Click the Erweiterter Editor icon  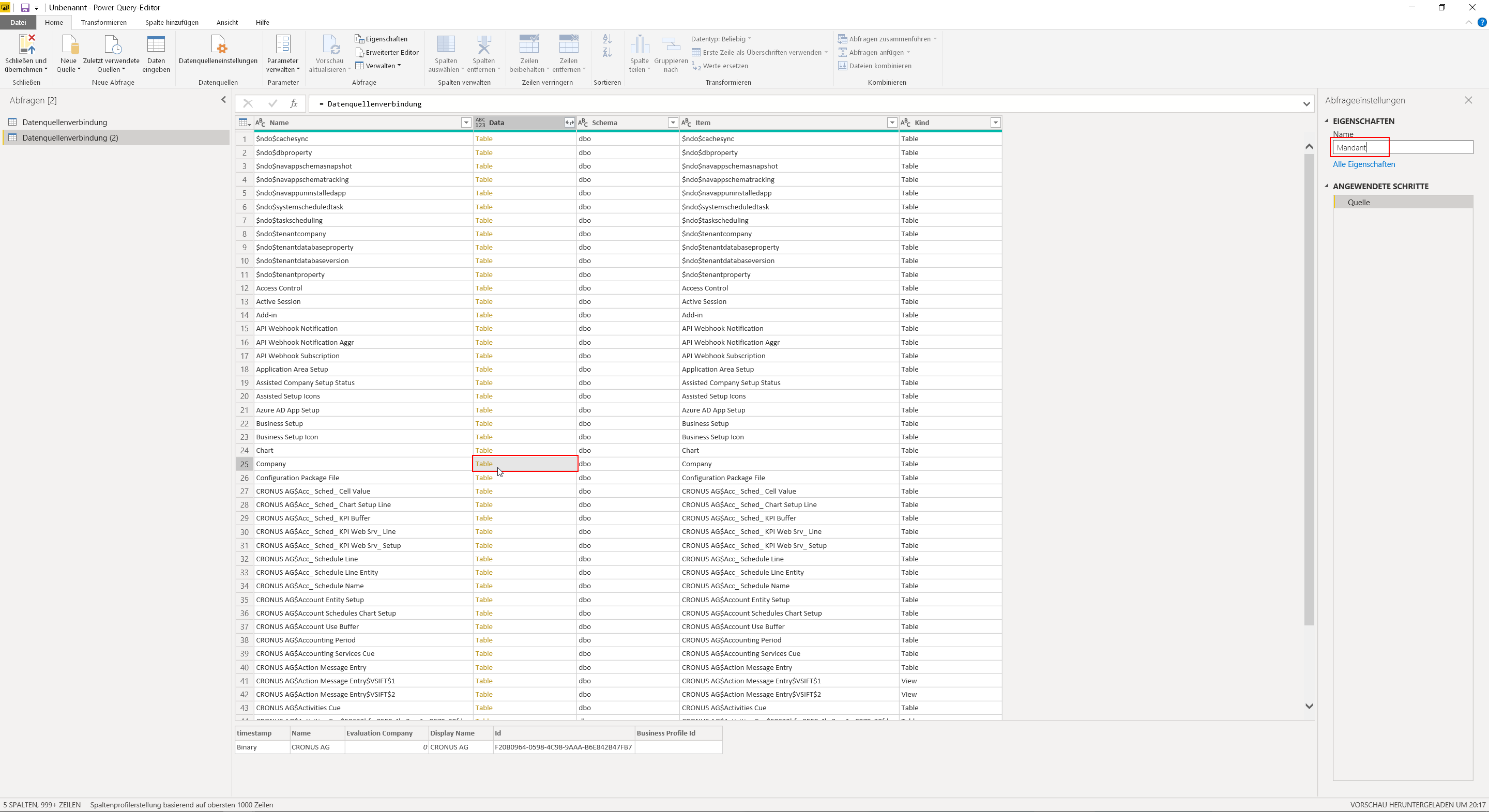coord(359,53)
